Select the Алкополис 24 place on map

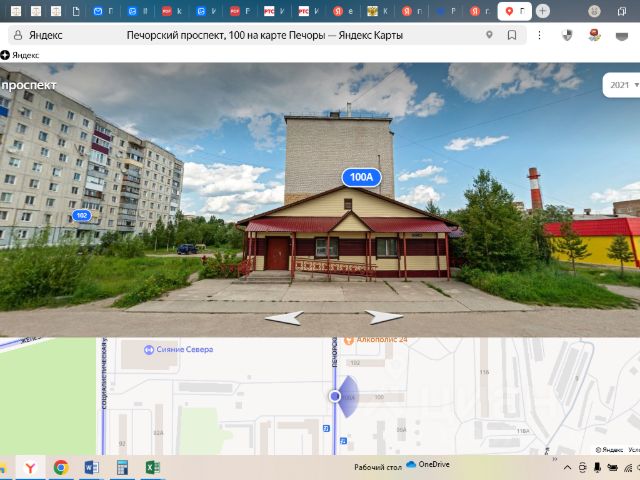[x=376, y=340]
